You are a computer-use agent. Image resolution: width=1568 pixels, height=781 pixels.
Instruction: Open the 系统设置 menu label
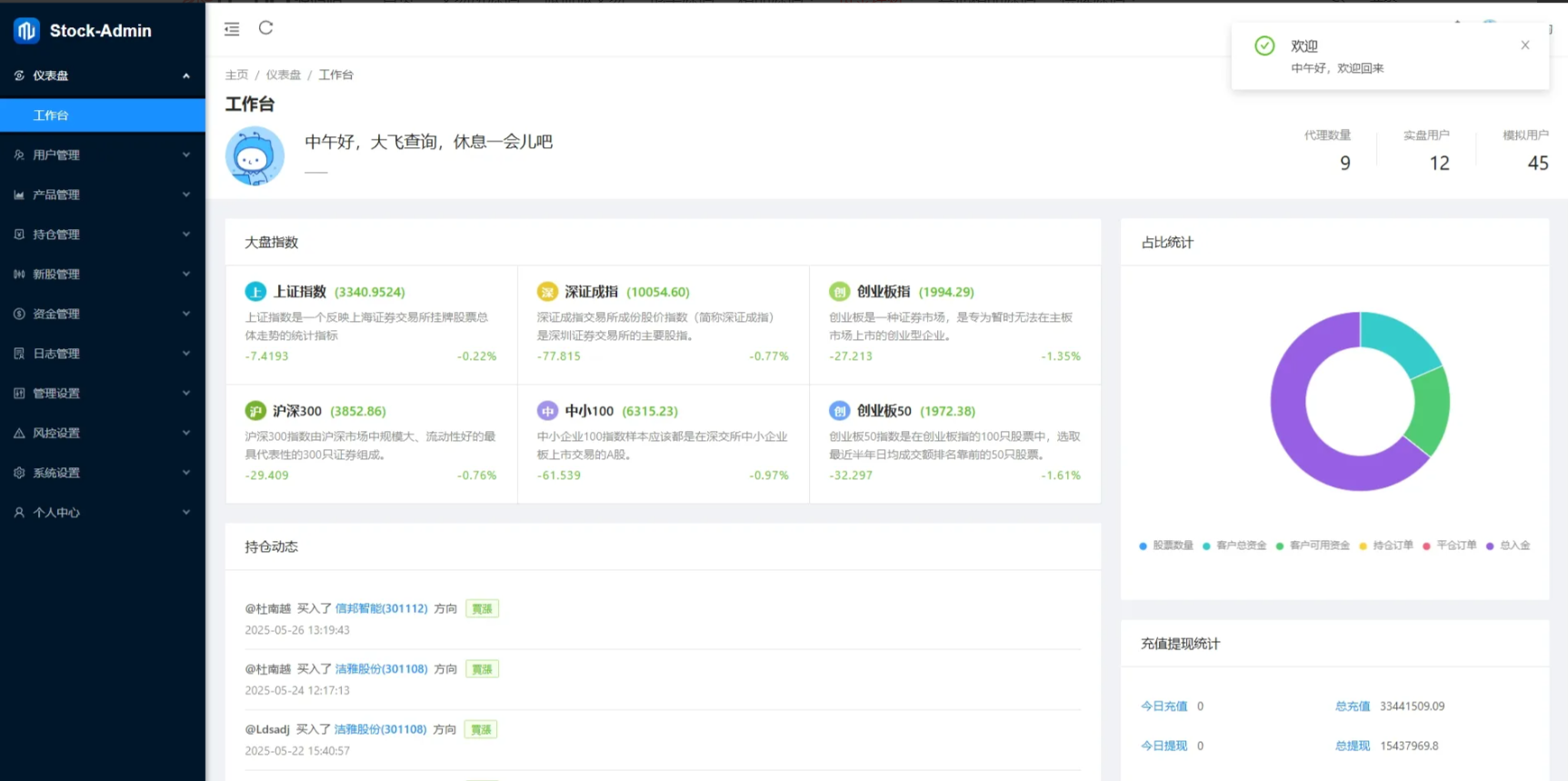click(56, 473)
